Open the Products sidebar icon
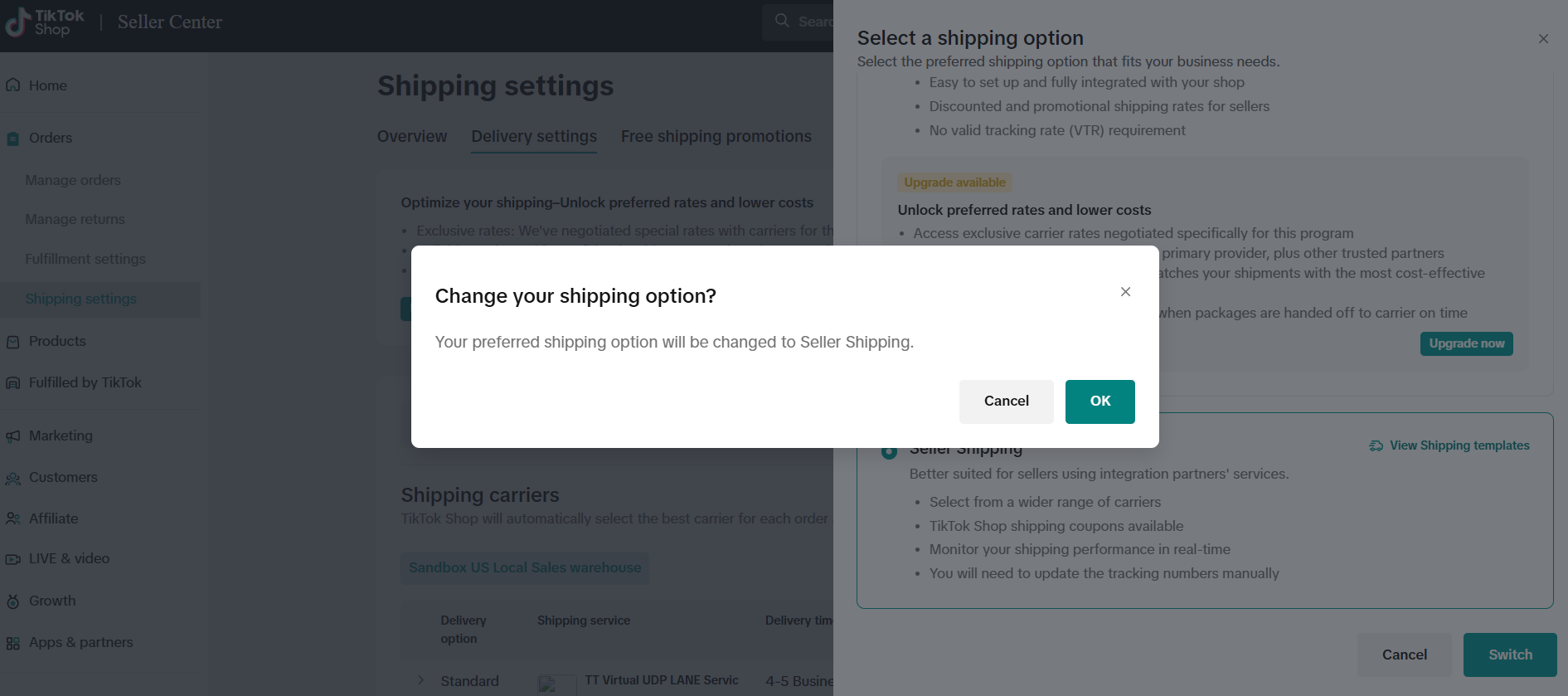 click(13, 342)
